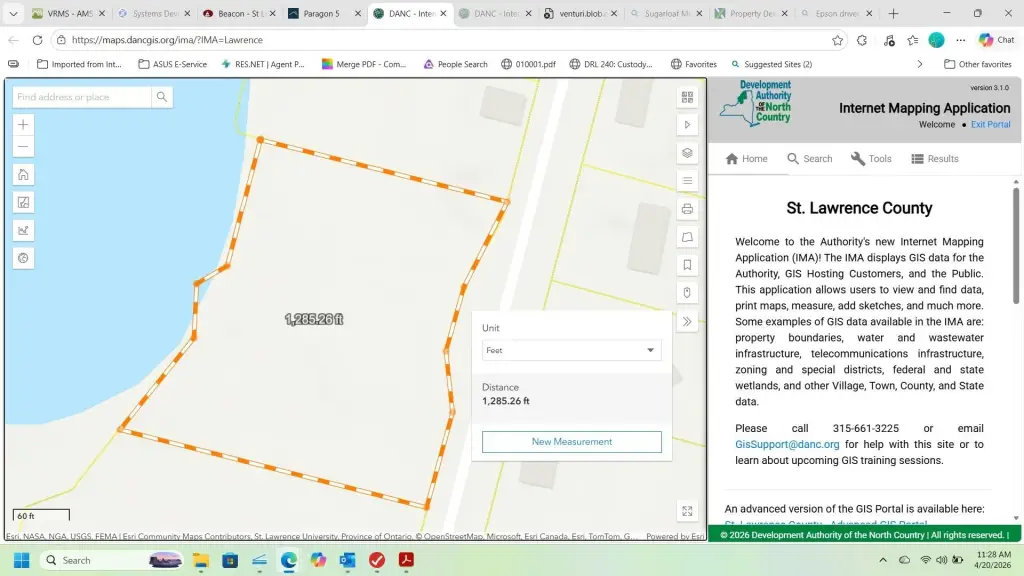Open the Results tab
This screenshot has width=1024, height=576.
click(934, 159)
